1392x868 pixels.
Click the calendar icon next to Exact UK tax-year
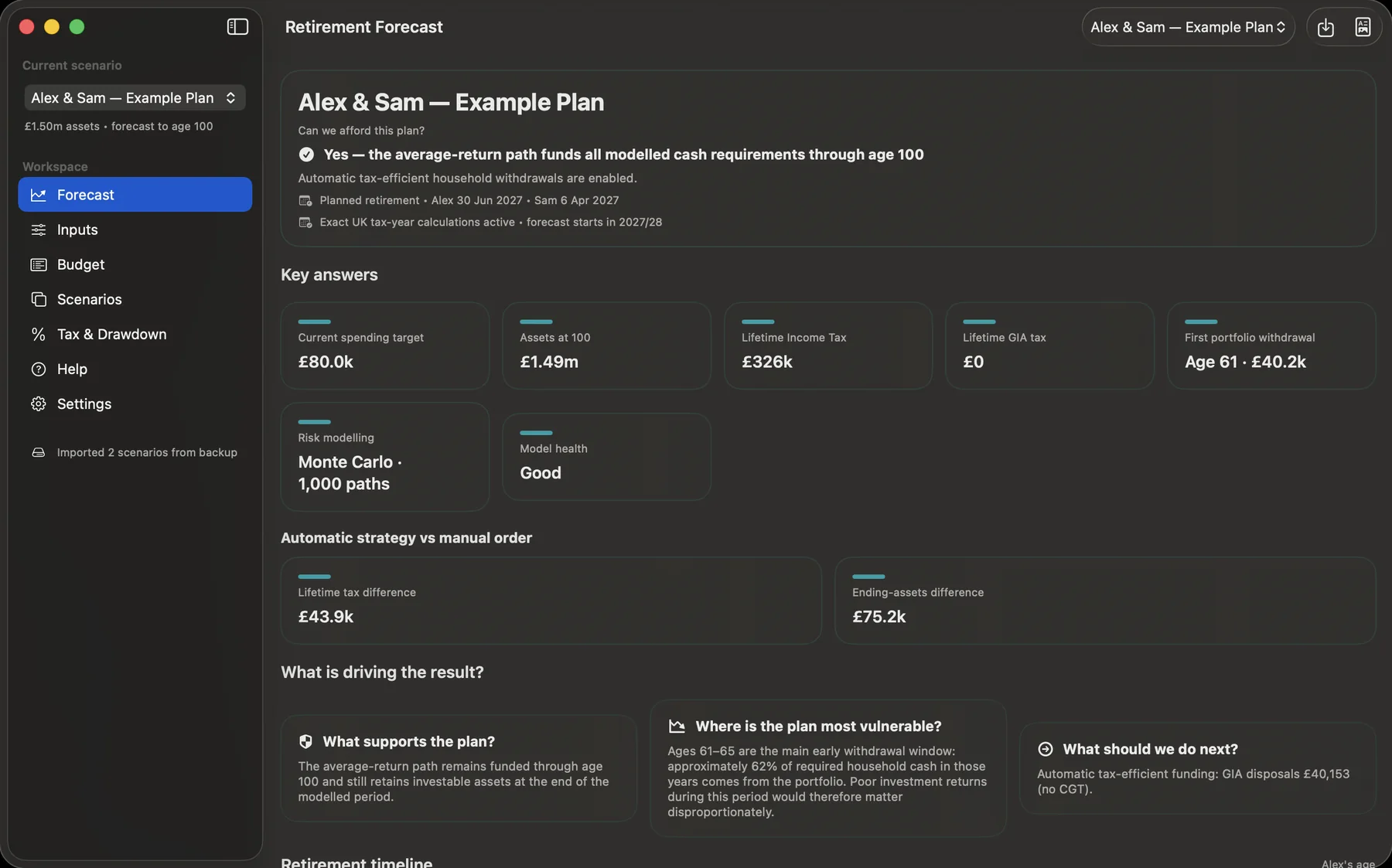pyautogui.click(x=305, y=222)
